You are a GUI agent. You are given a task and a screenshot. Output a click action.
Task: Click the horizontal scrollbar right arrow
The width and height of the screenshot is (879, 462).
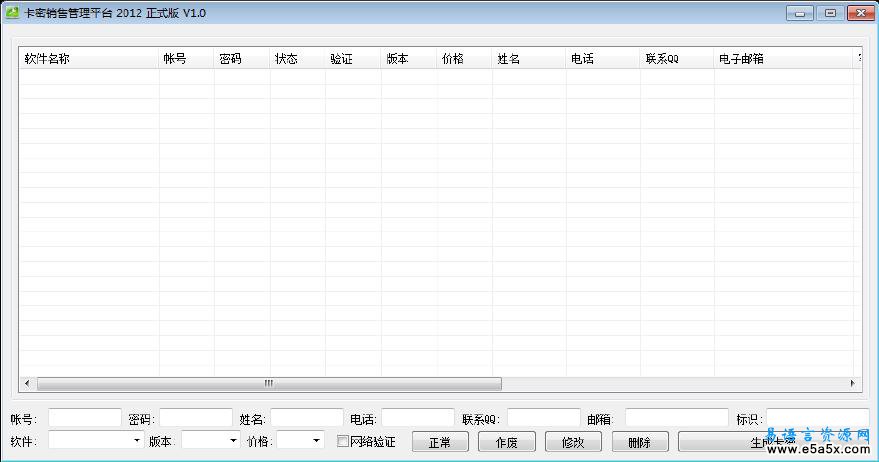852,384
